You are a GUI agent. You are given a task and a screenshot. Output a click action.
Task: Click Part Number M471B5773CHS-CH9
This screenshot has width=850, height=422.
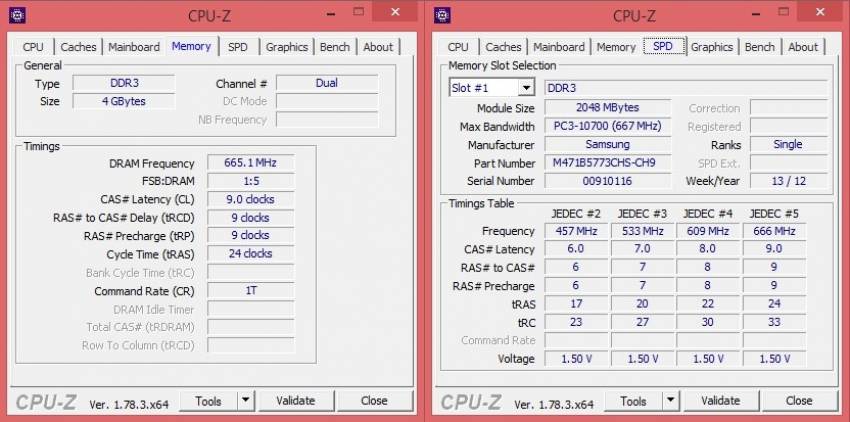tap(607, 163)
